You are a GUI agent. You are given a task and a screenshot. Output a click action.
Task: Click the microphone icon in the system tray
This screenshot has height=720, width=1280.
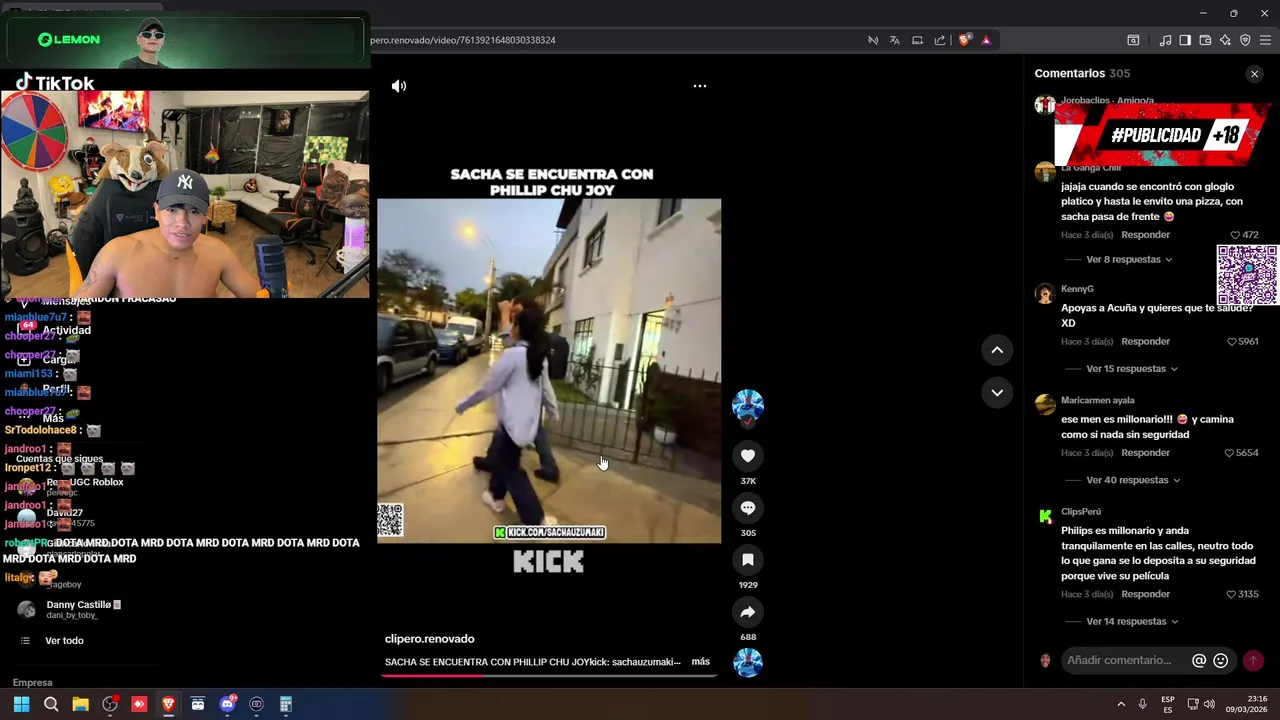1142,705
